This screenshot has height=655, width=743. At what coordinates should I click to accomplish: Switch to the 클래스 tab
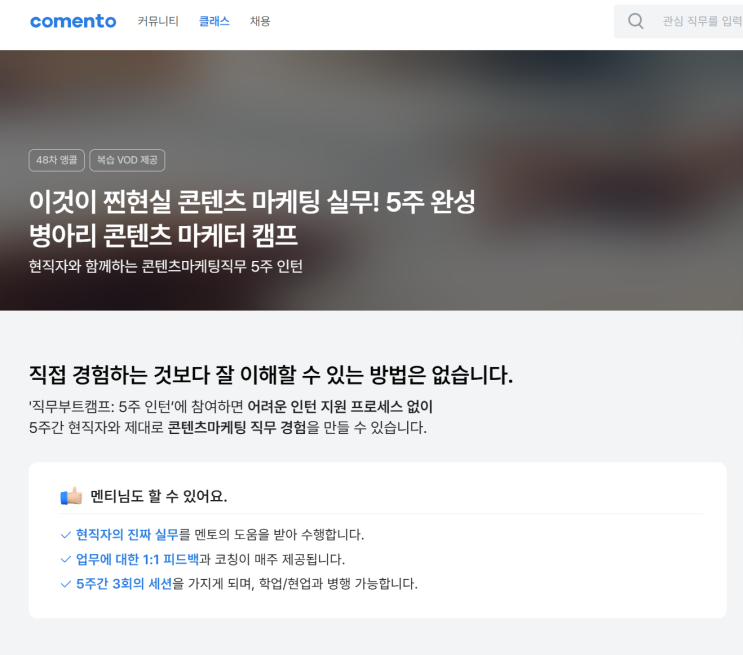click(214, 21)
